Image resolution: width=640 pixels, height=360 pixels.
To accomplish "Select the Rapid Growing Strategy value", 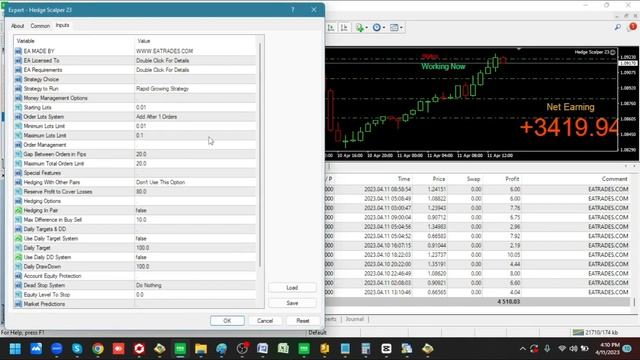I will tap(162, 89).
